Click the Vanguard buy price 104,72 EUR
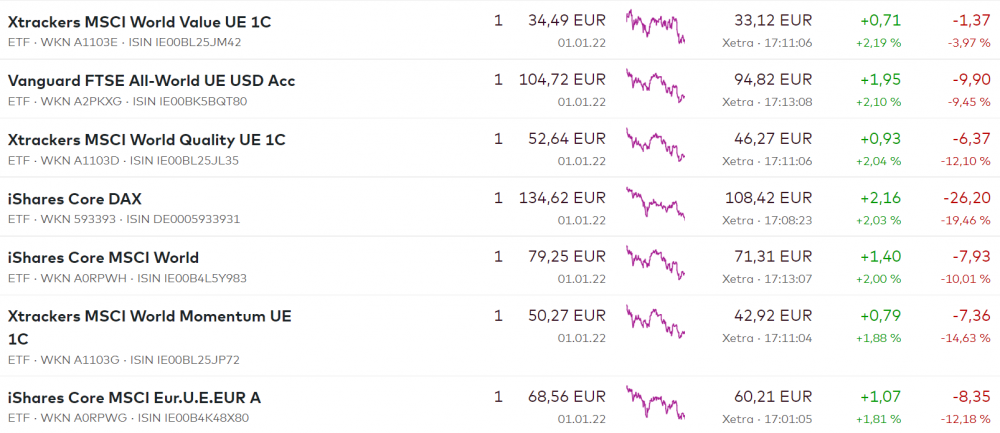The width and height of the screenshot is (1000, 433). [x=562, y=80]
